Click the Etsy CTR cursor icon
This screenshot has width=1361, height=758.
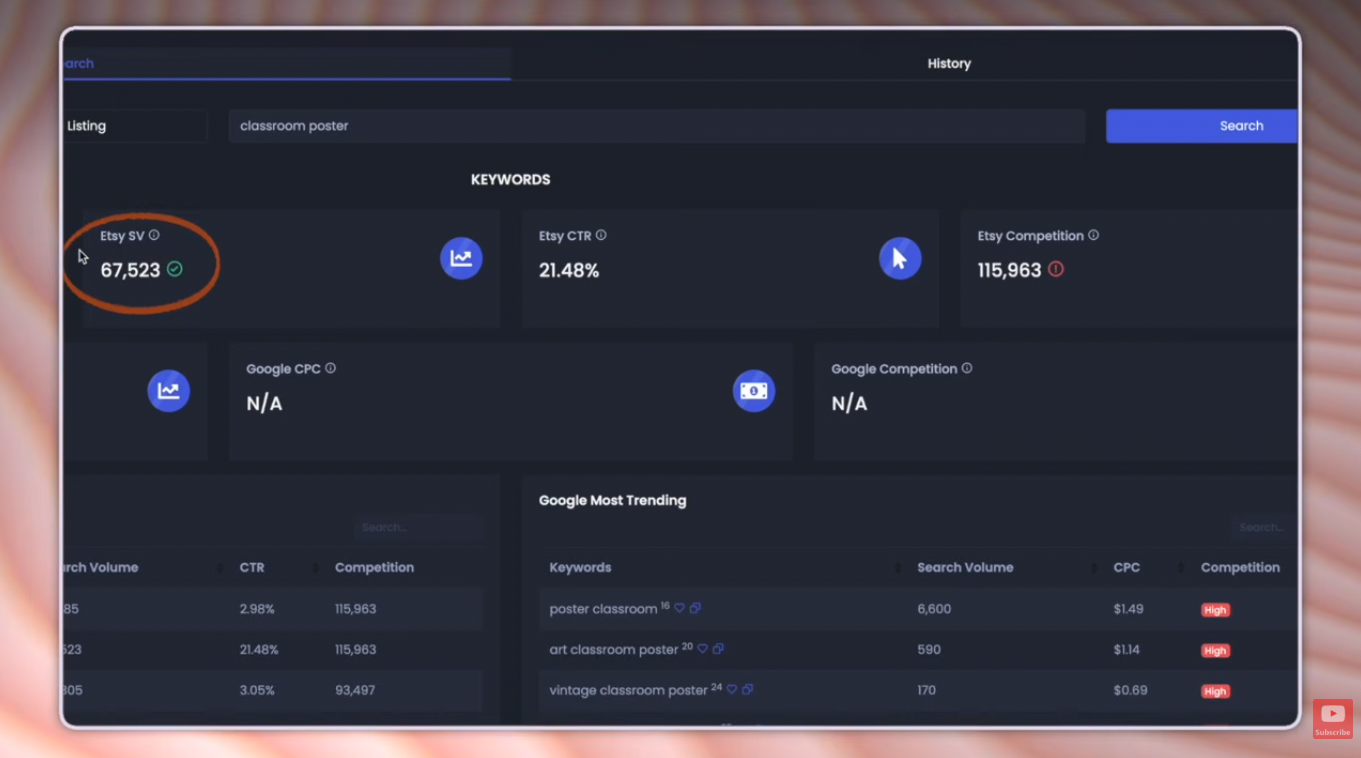point(900,258)
